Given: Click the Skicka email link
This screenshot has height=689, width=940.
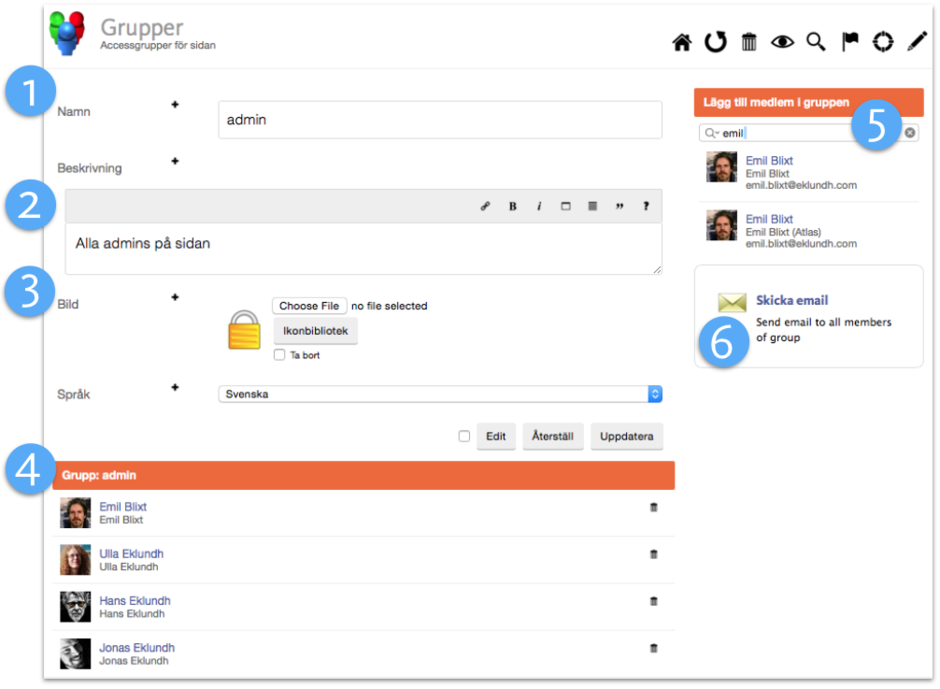Looking at the screenshot, I should [791, 300].
